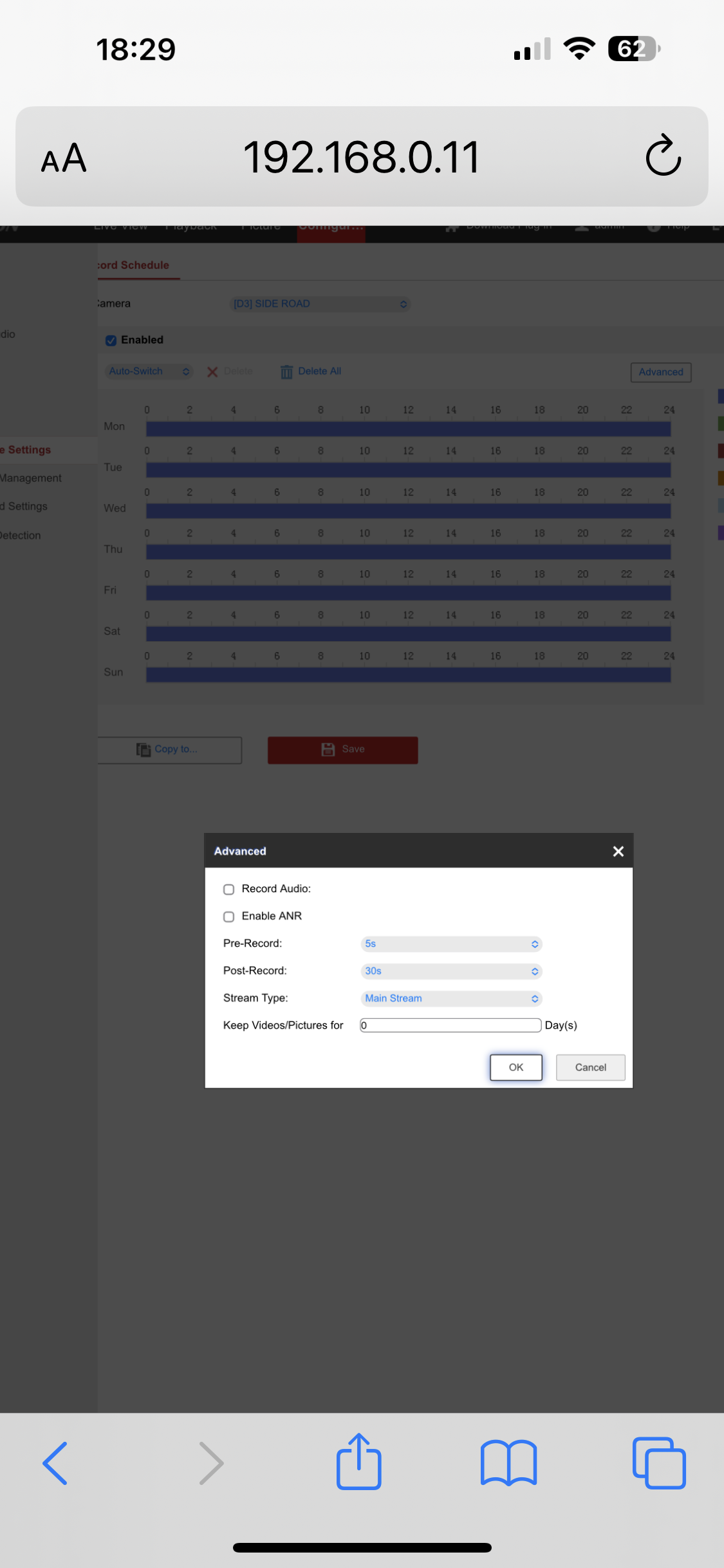Image resolution: width=724 pixels, height=1568 pixels.
Task: Open Safari bookmarks book icon
Action: point(508,1462)
